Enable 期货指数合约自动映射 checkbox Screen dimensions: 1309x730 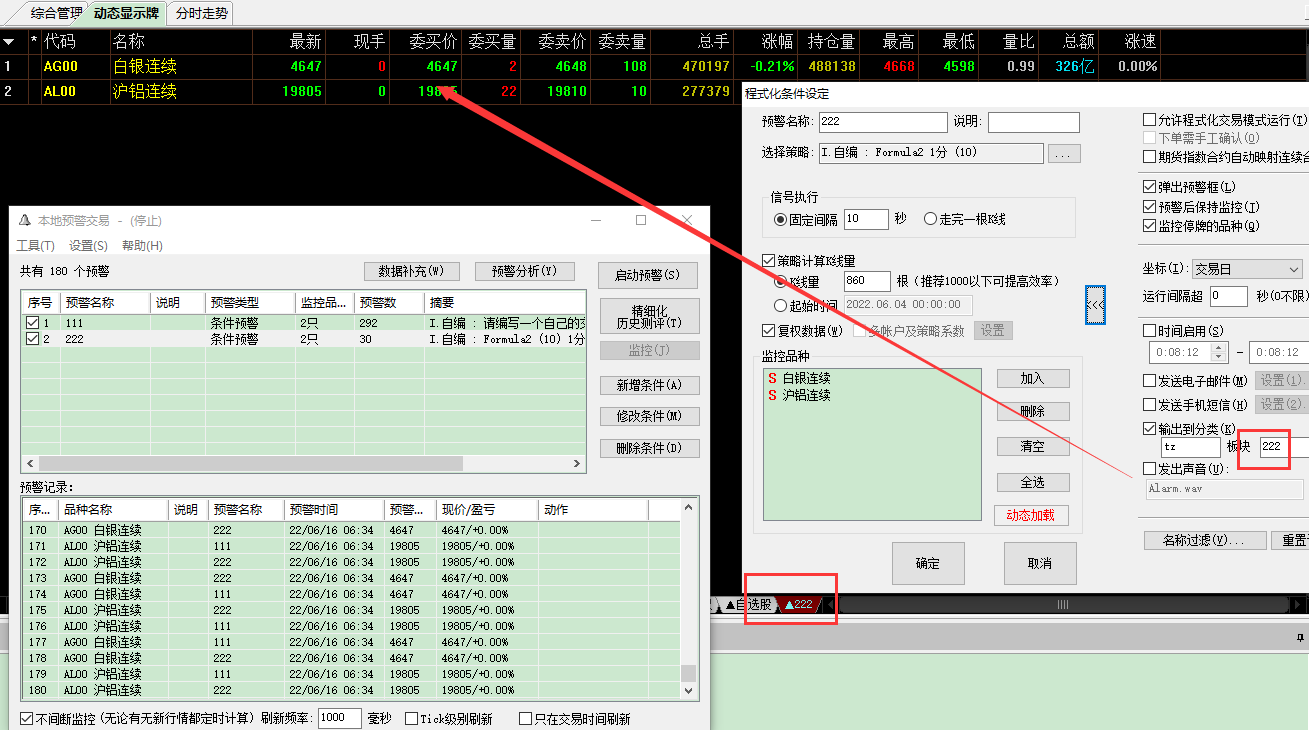1149,157
